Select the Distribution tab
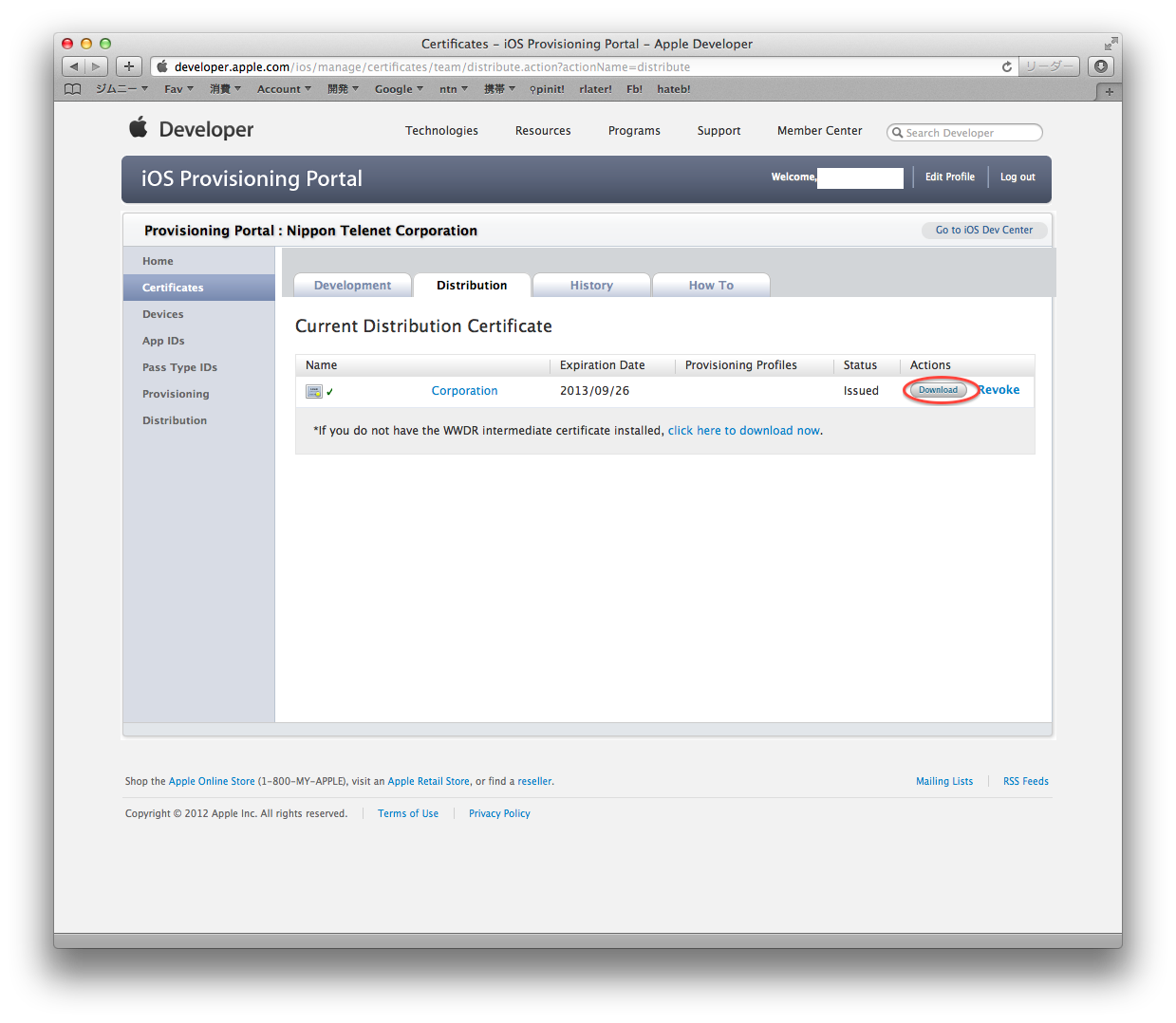The image size is (1176, 1023). point(472,286)
